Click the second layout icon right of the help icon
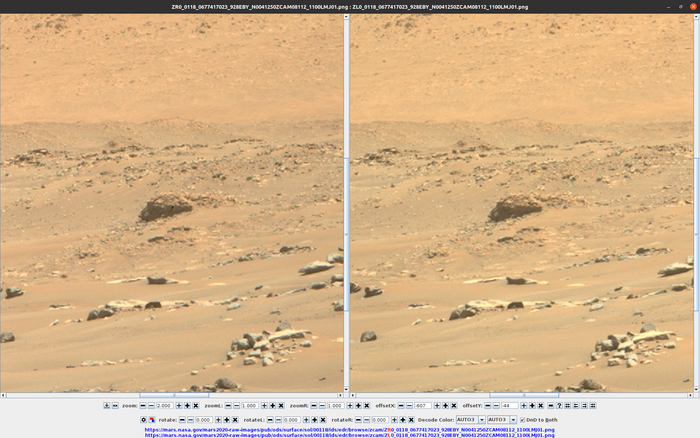Screen dimensions: 700x438 click(576, 405)
